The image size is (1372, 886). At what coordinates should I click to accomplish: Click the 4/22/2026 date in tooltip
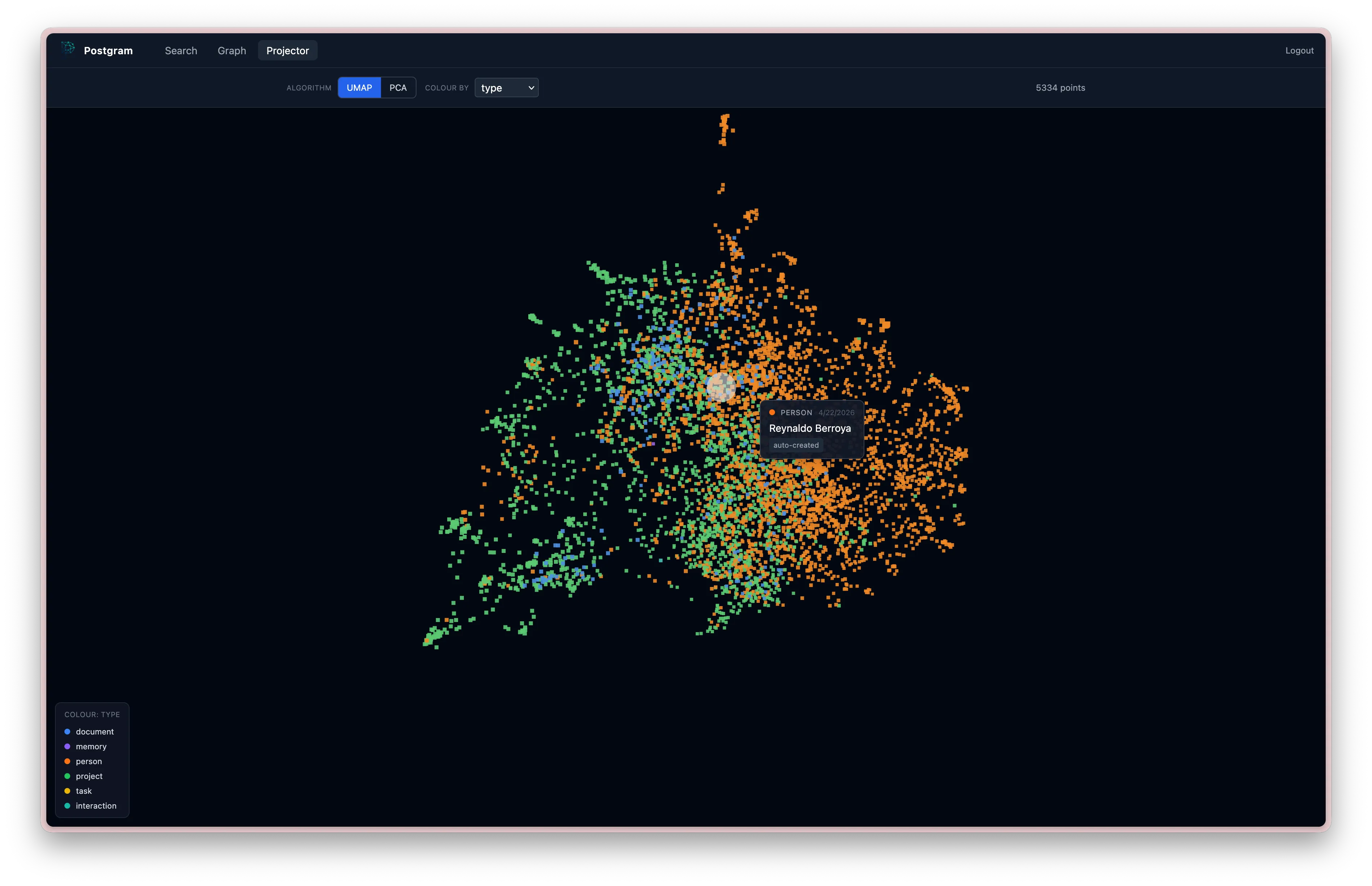pyautogui.click(x=836, y=413)
